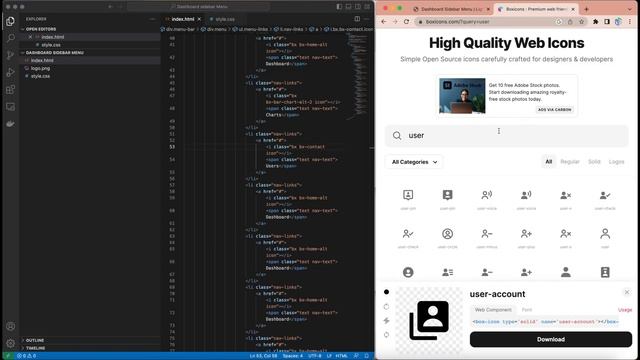Select the solid user-check icon
This screenshot has height=360, width=640.
(x=605, y=195)
